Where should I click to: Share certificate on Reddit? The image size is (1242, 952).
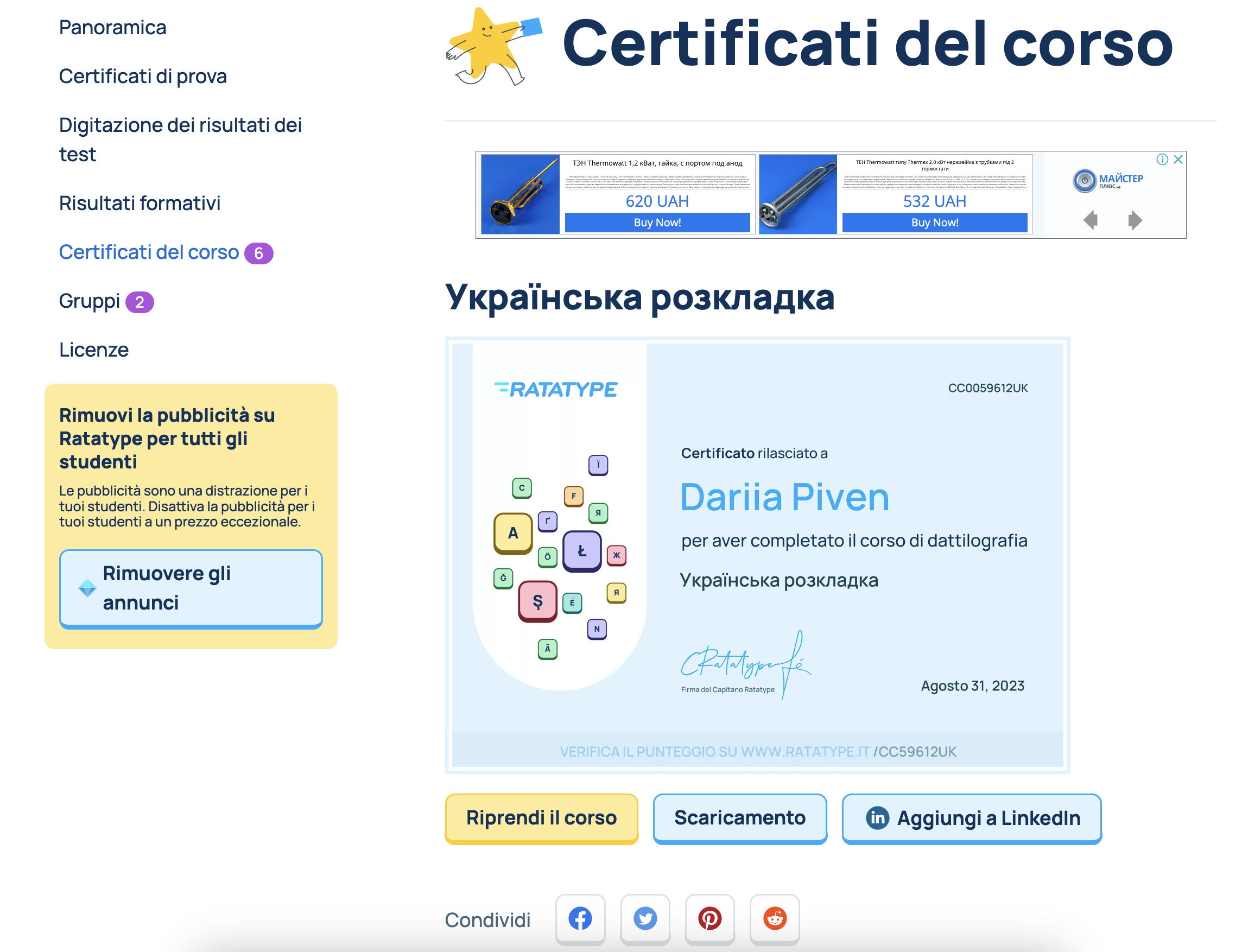[775, 918]
